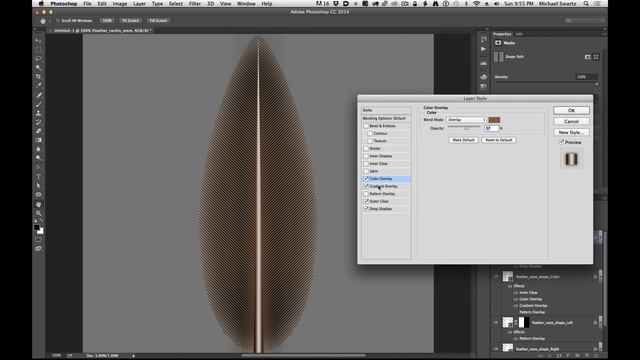This screenshot has height=360, width=640.
Task: Select the Rectangular Marquee tool
Action: tap(38, 49)
